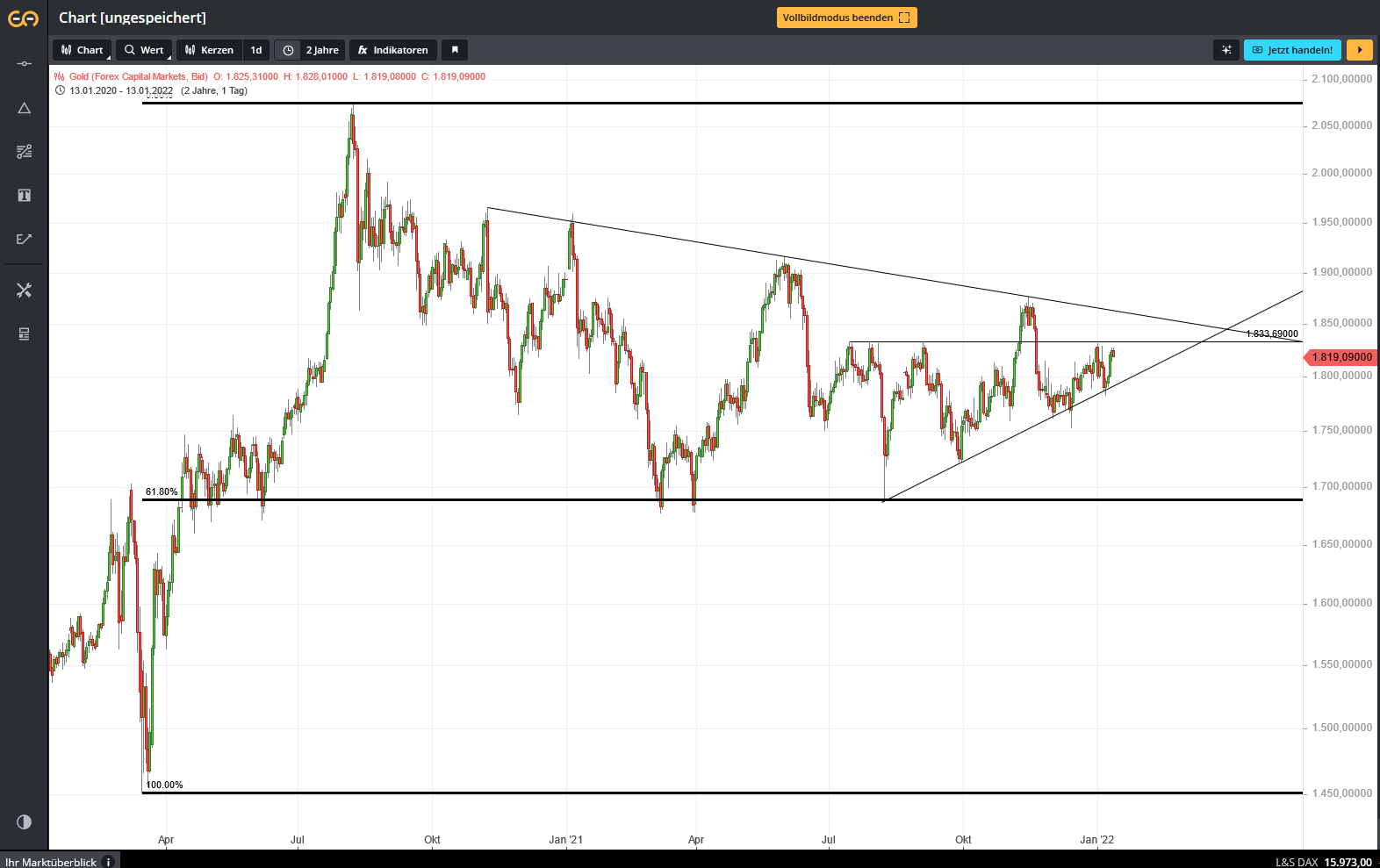1380x868 pixels.
Task: Select the triangle shape tool
Action: pyautogui.click(x=24, y=108)
